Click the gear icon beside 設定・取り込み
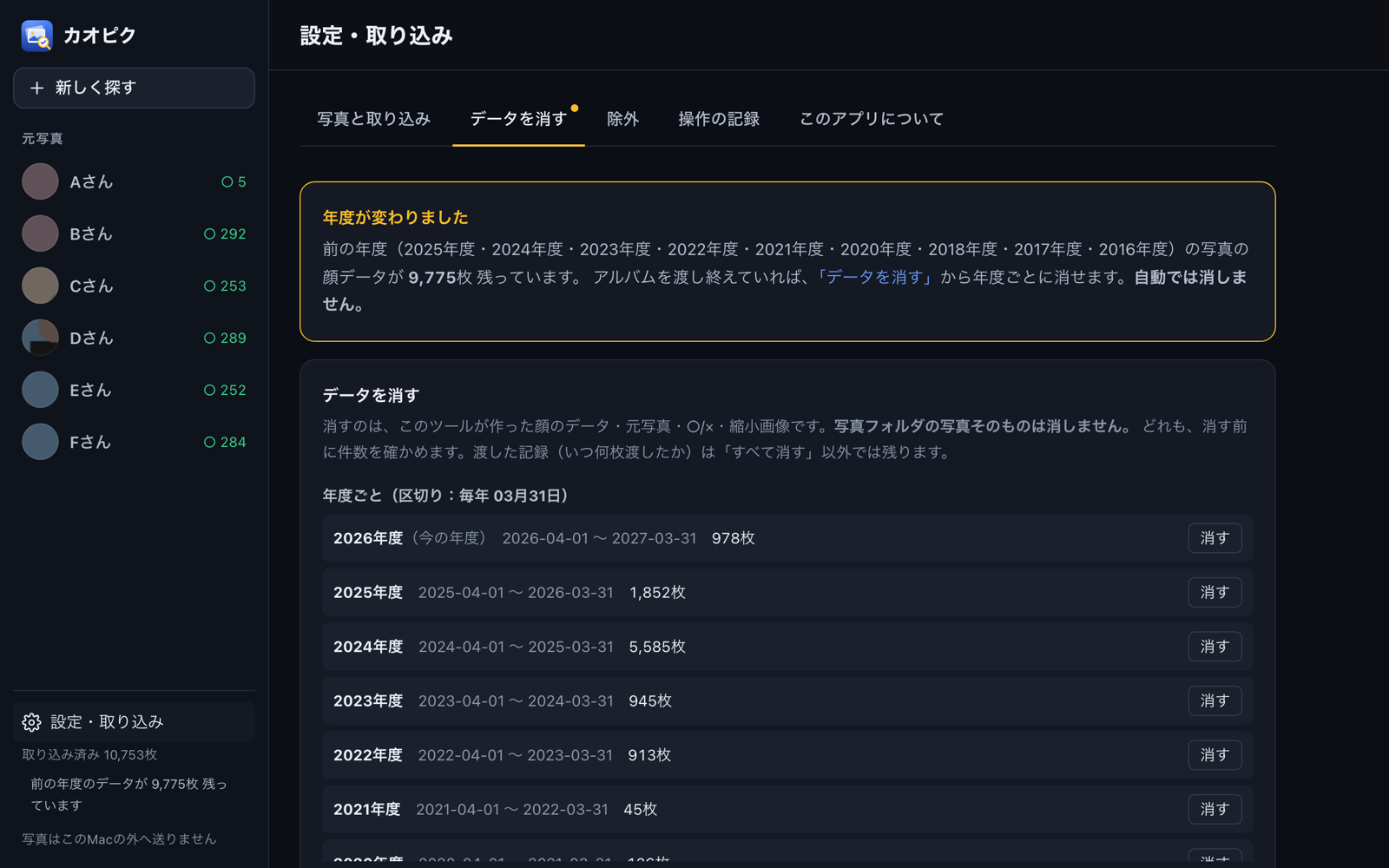The image size is (1389, 868). pos(32,722)
